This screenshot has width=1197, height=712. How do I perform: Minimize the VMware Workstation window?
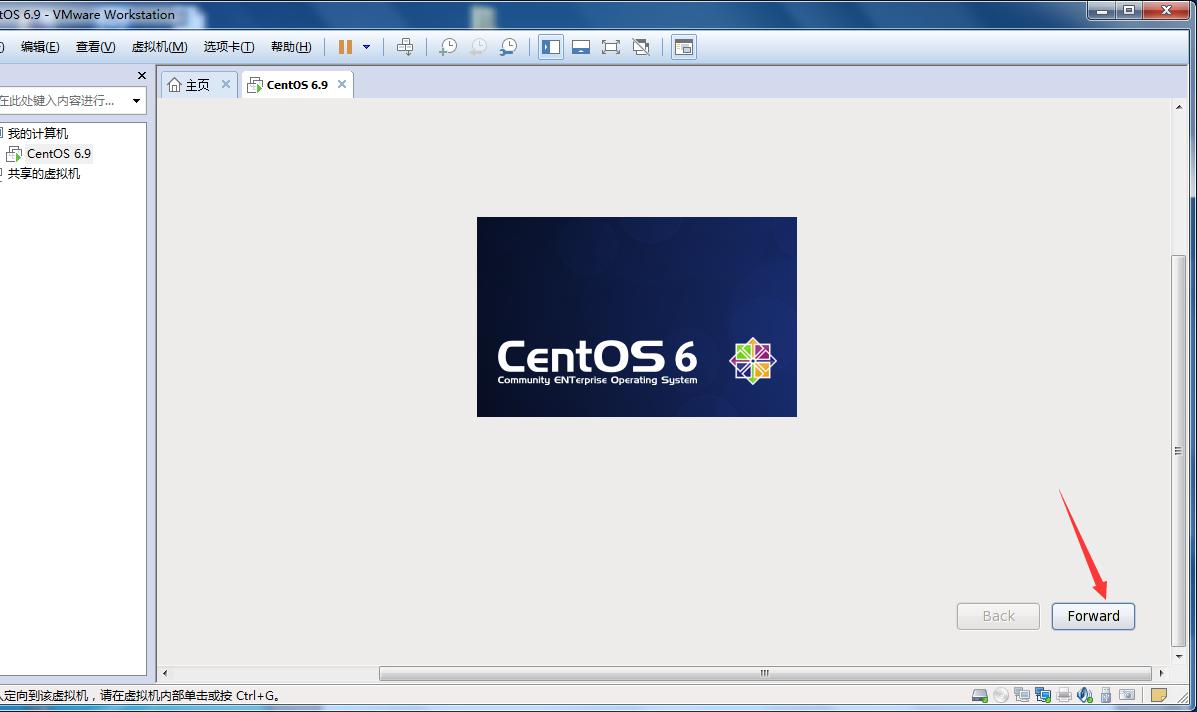[1102, 11]
